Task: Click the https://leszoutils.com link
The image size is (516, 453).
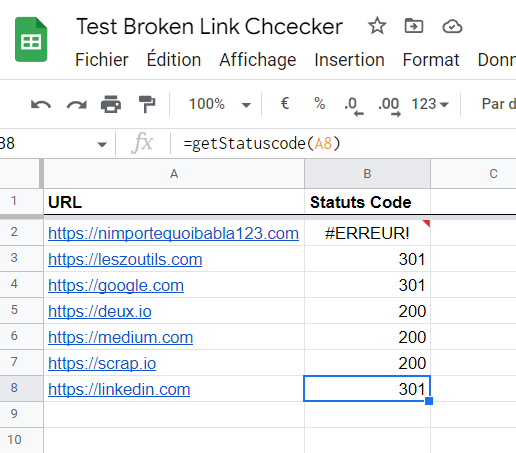Action: pos(125,259)
